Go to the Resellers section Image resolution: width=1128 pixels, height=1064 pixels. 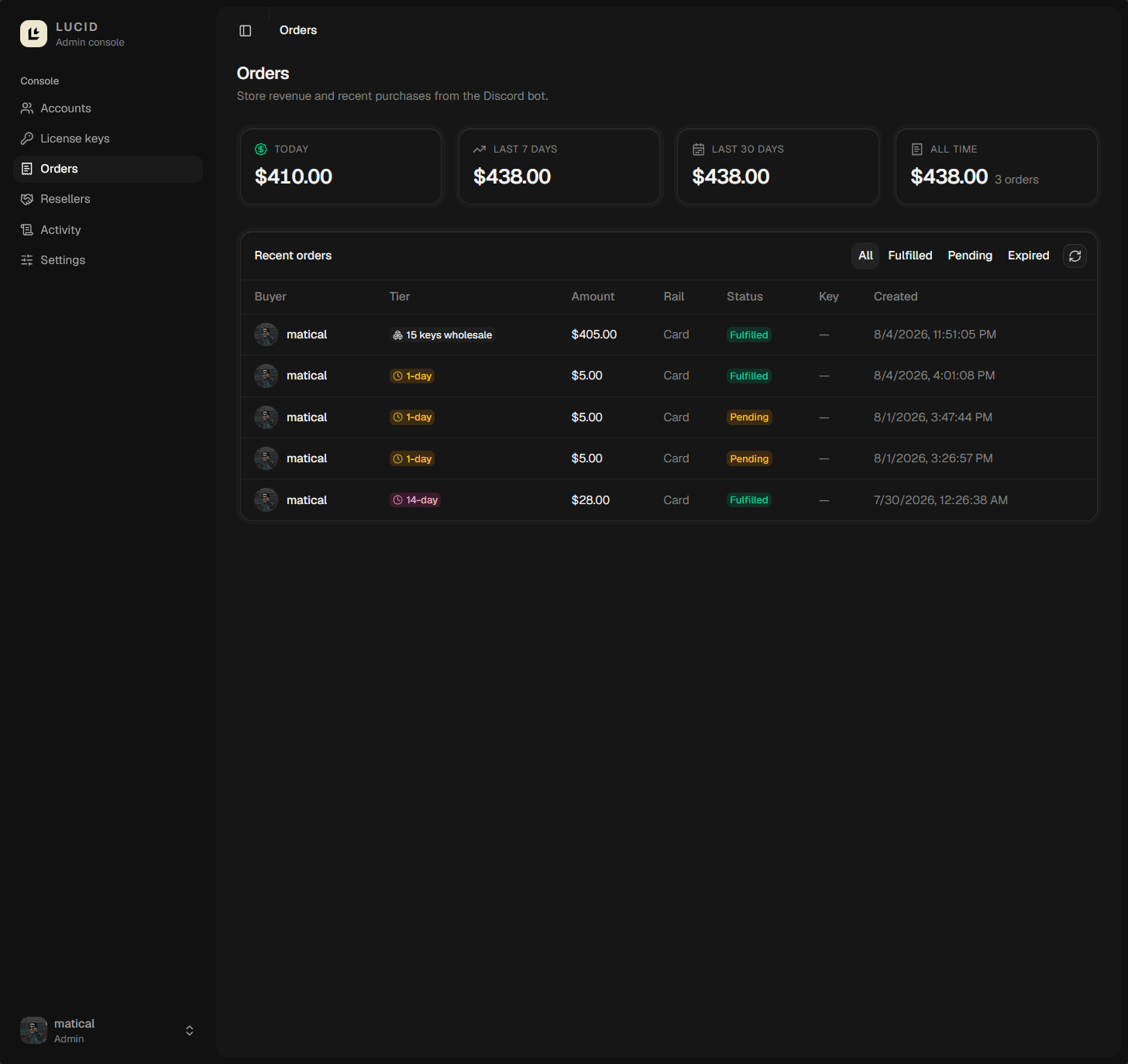pos(108,199)
